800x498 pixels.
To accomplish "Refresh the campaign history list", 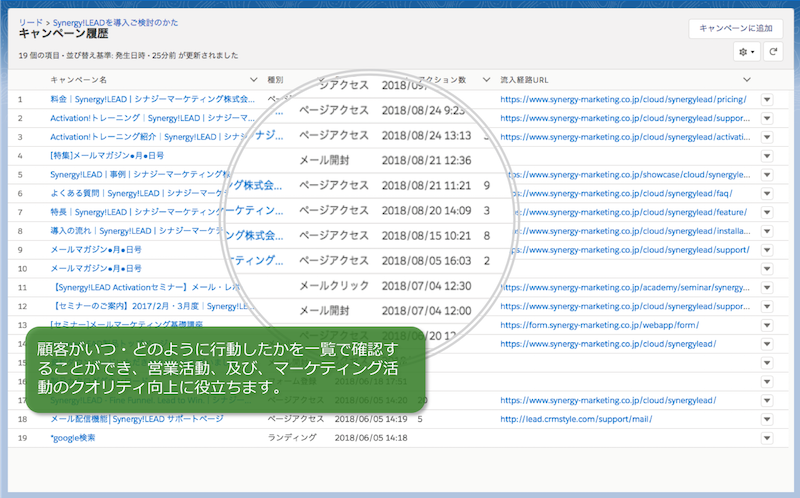I will point(773,52).
